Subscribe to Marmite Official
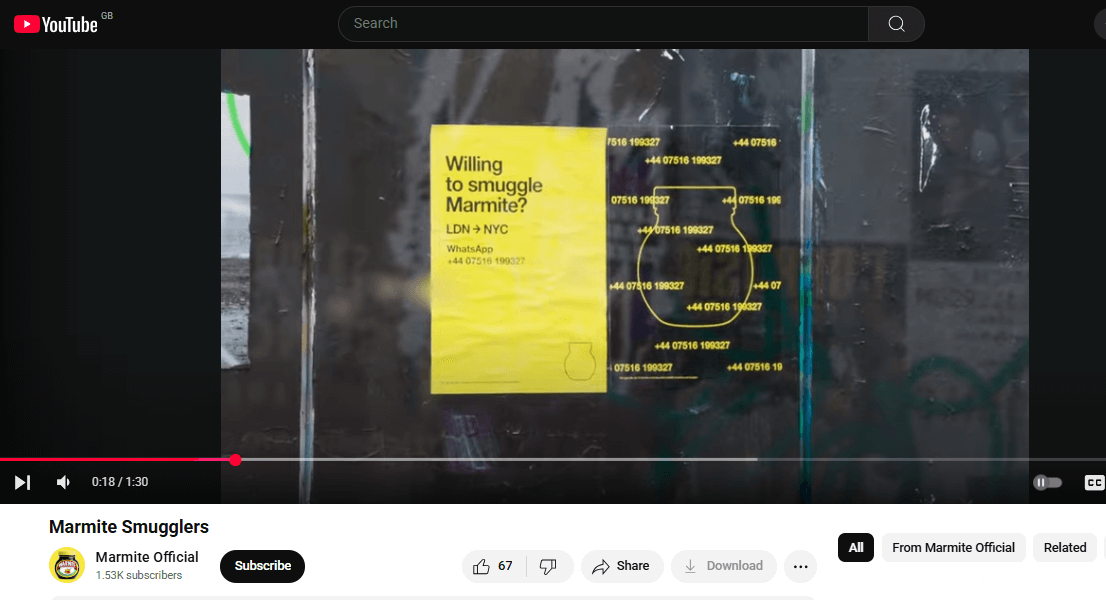This screenshot has height=600, width=1106. point(262,566)
